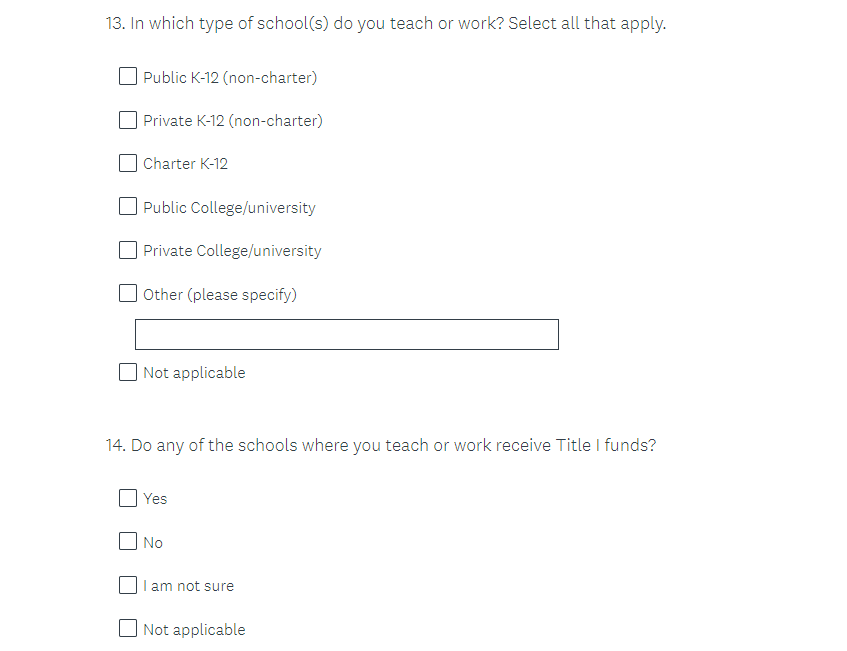Tick the Private K-12 (non-charter) box

(x=128, y=120)
